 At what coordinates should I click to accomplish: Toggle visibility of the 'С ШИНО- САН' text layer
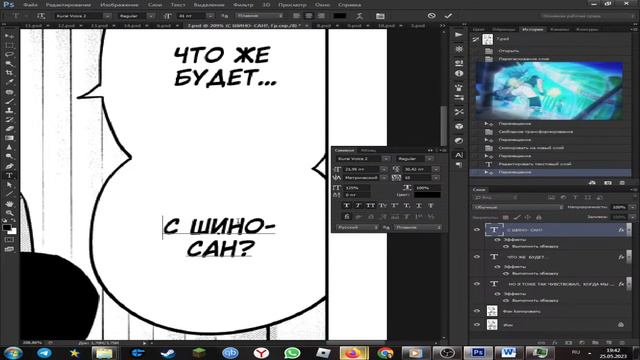[477, 230]
